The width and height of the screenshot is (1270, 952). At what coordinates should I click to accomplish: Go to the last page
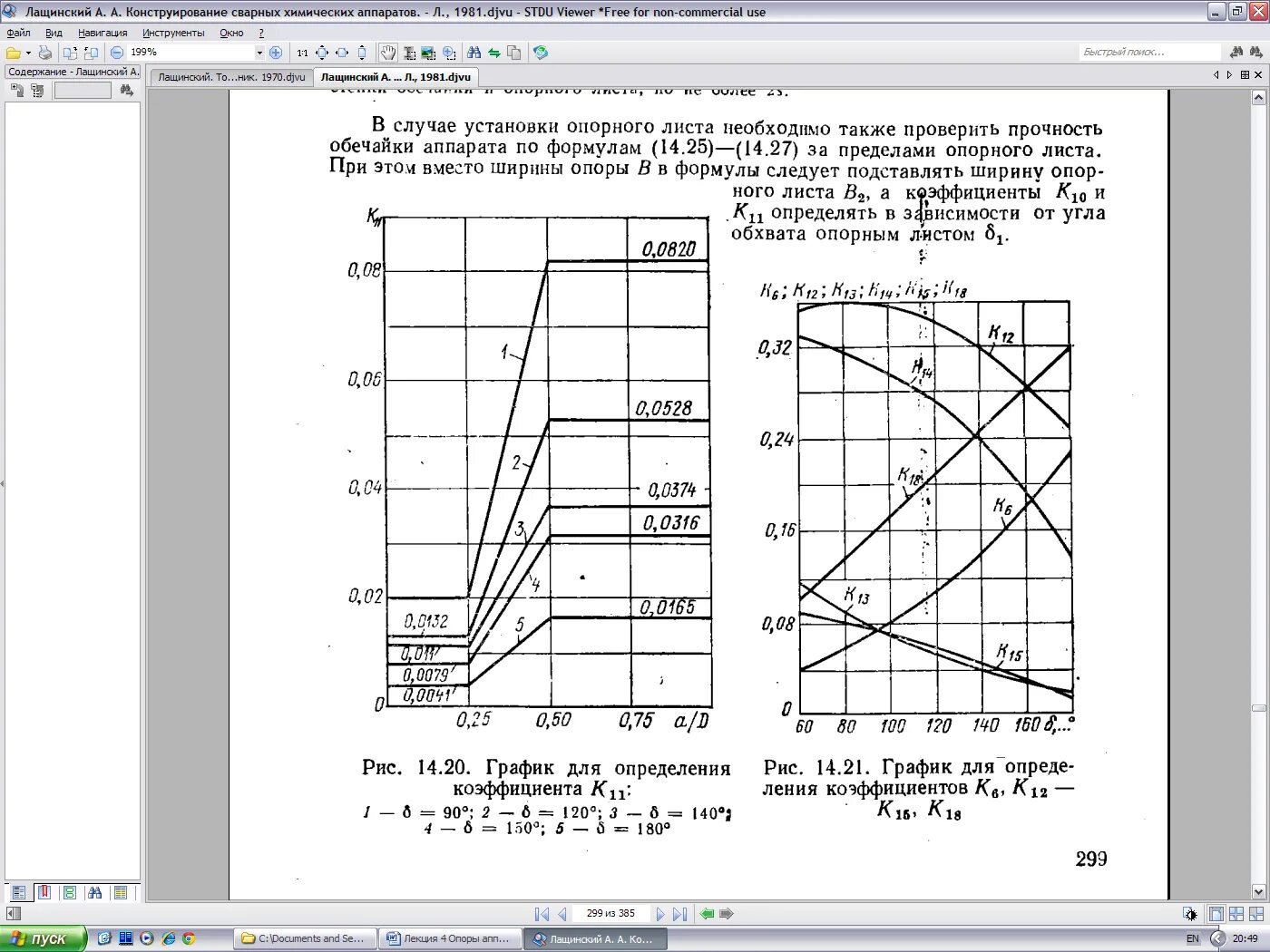point(680,914)
